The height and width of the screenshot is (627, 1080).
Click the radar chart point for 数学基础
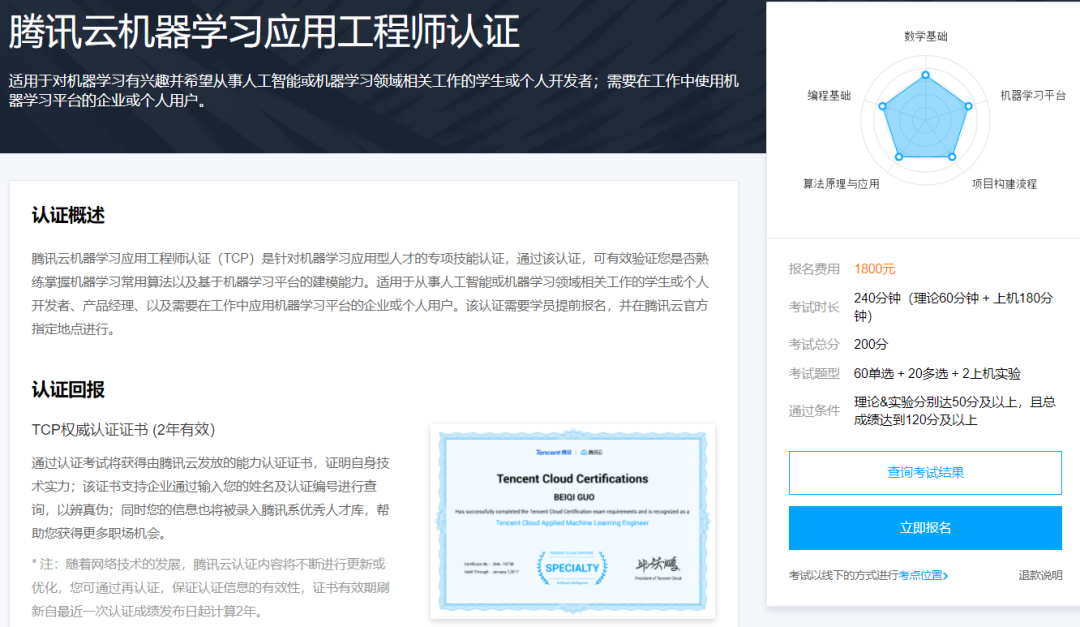[x=925, y=75]
